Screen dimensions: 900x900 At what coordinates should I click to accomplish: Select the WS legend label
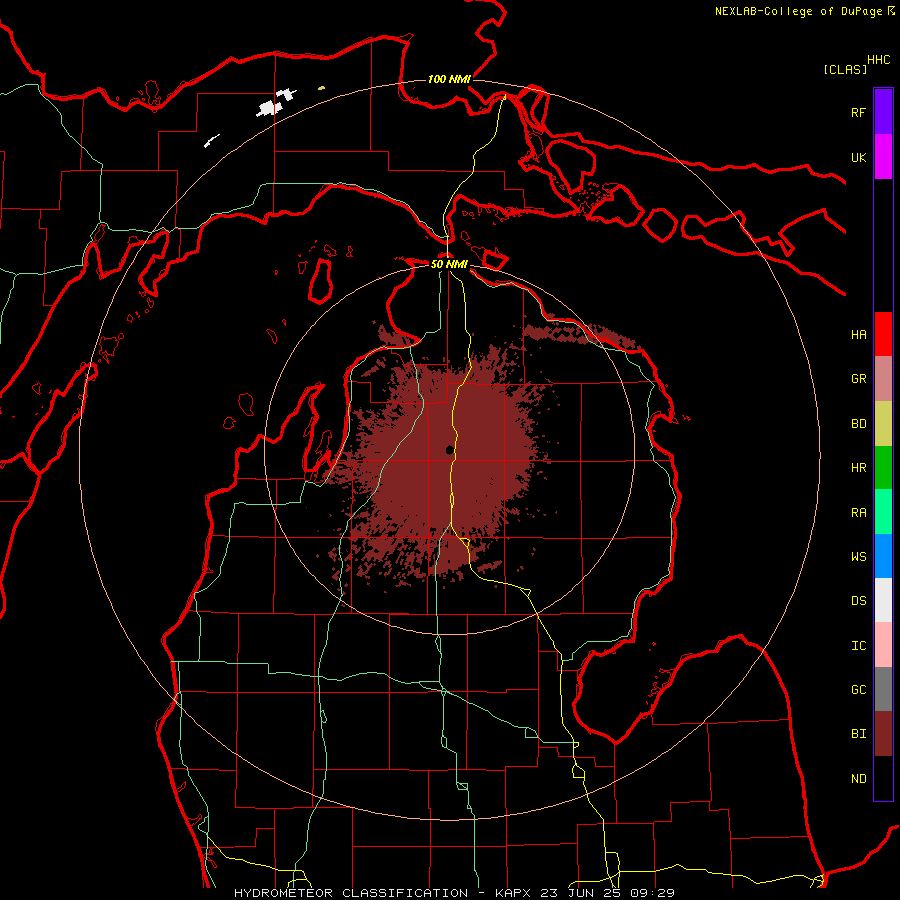(x=858, y=557)
